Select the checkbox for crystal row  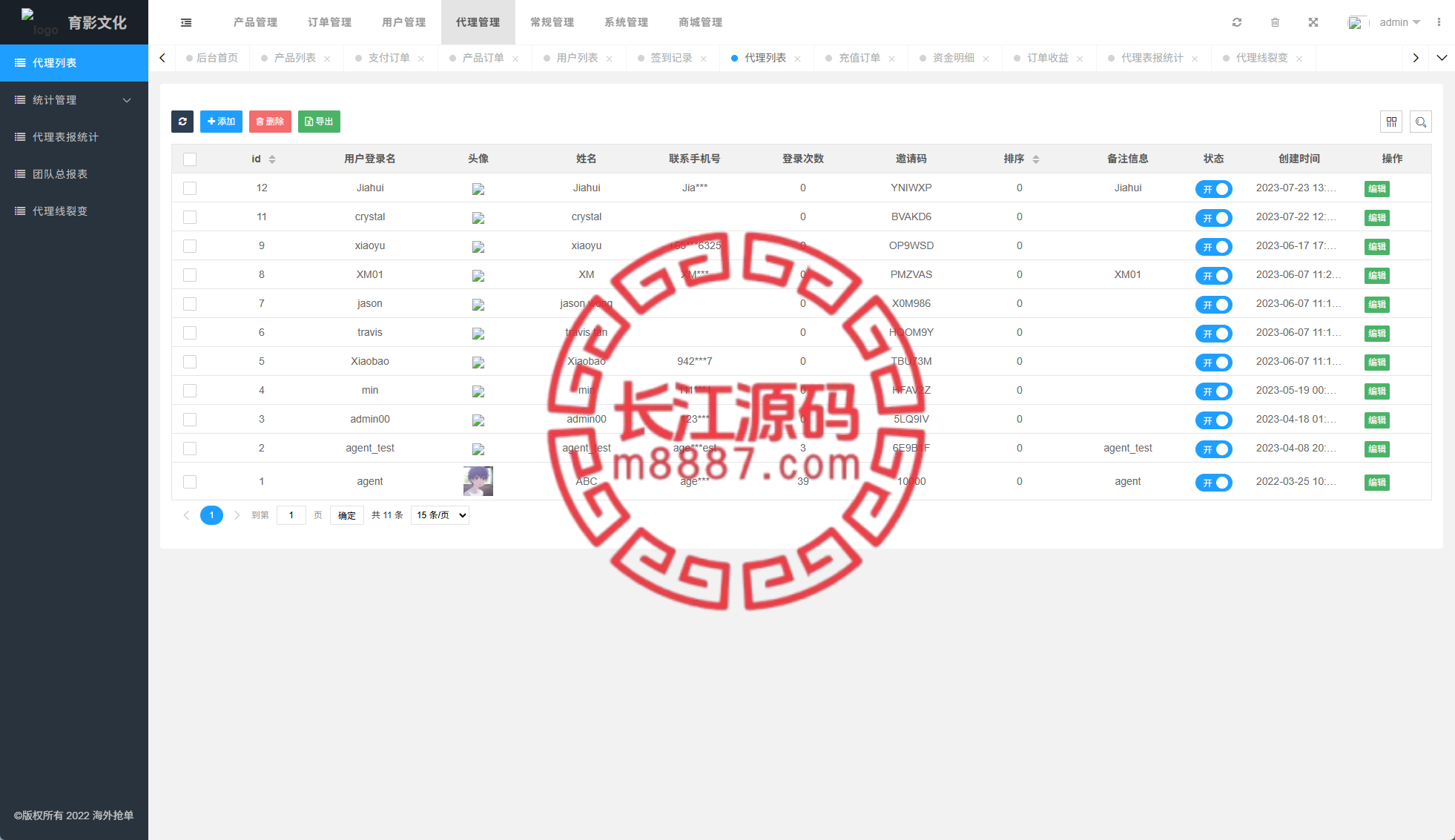pos(190,217)
